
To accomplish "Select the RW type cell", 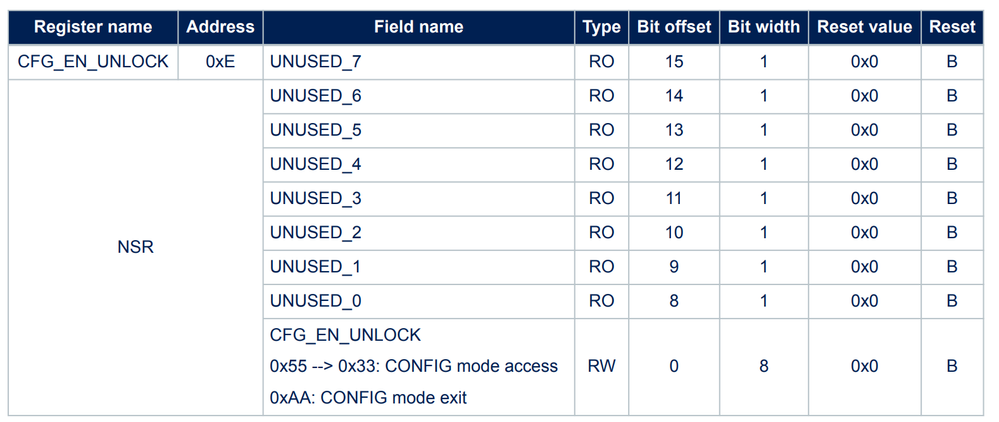I will coord(601,366).
